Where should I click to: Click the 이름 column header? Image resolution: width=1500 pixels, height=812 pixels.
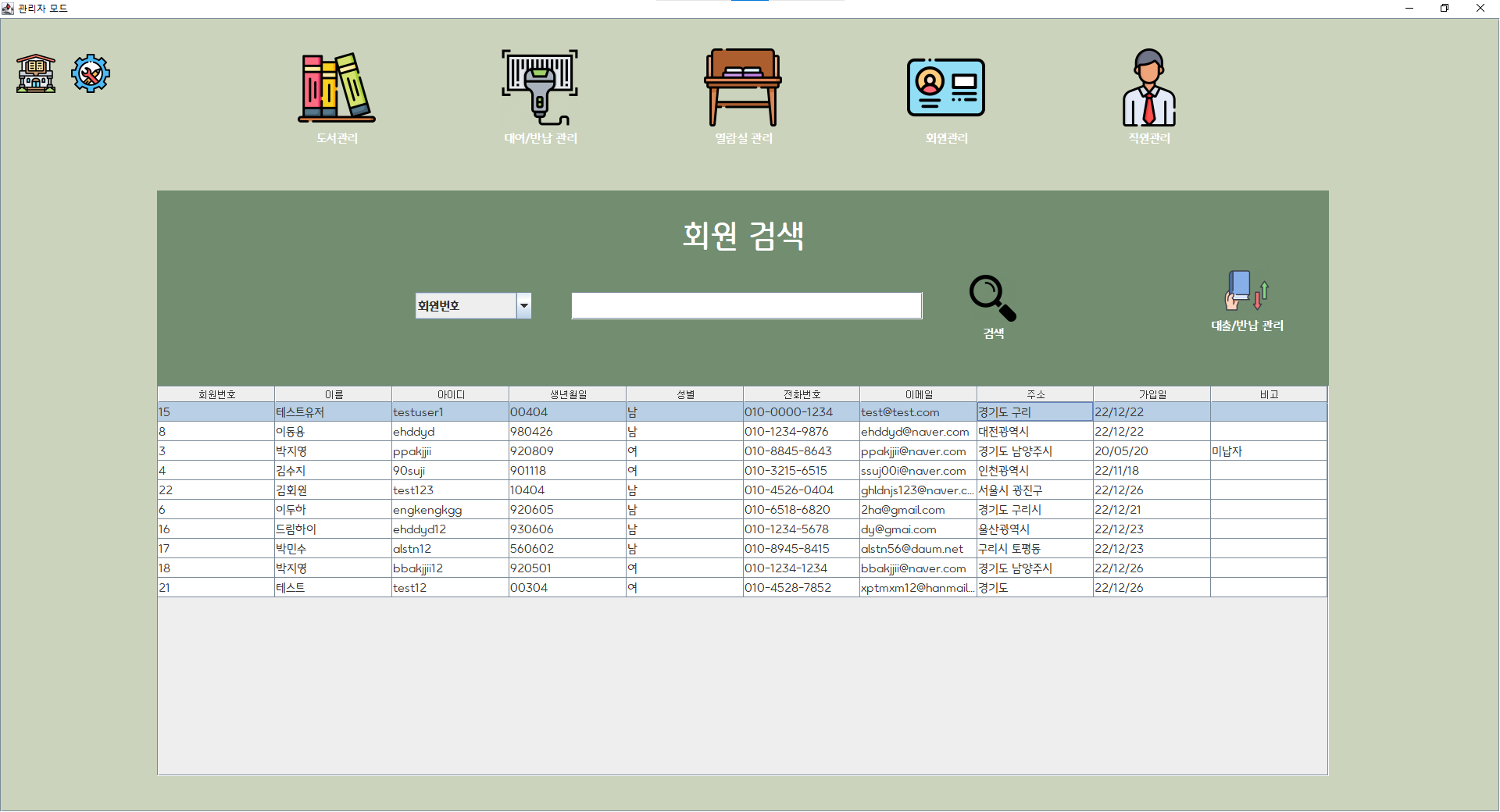click(333, 394)
